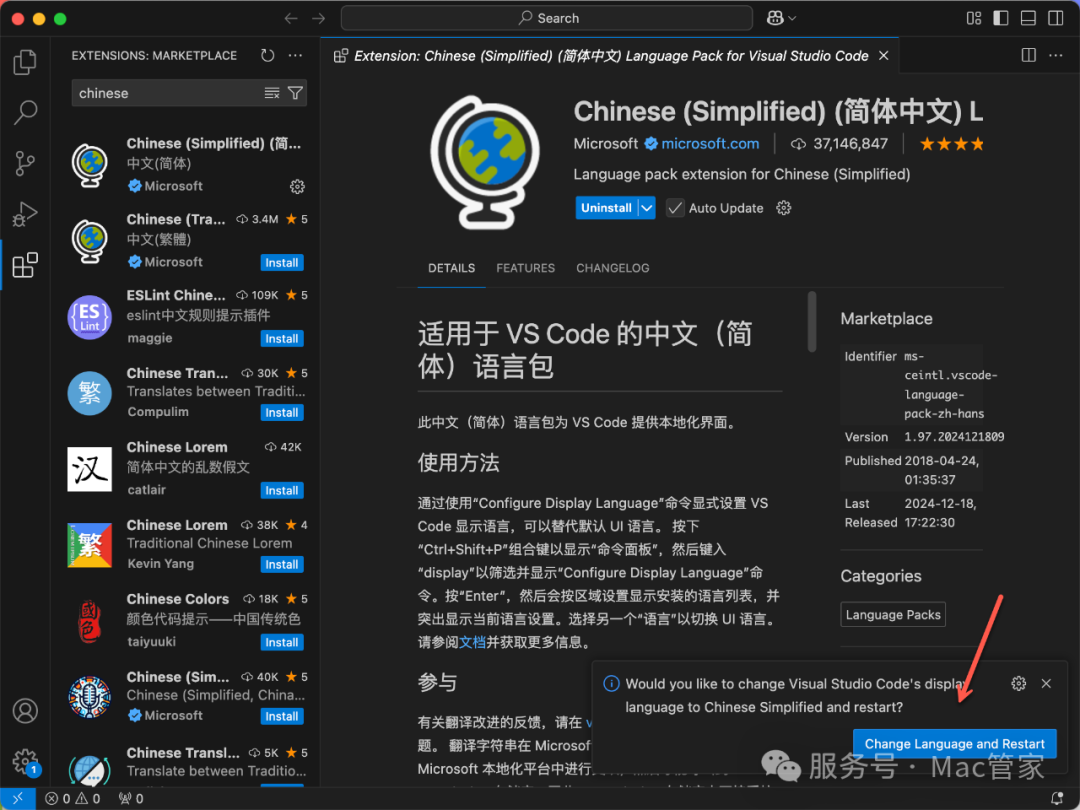1080x810 pixels.
Task: Install the Compulim Chinese Translation extension
Action: coord(282,413)
